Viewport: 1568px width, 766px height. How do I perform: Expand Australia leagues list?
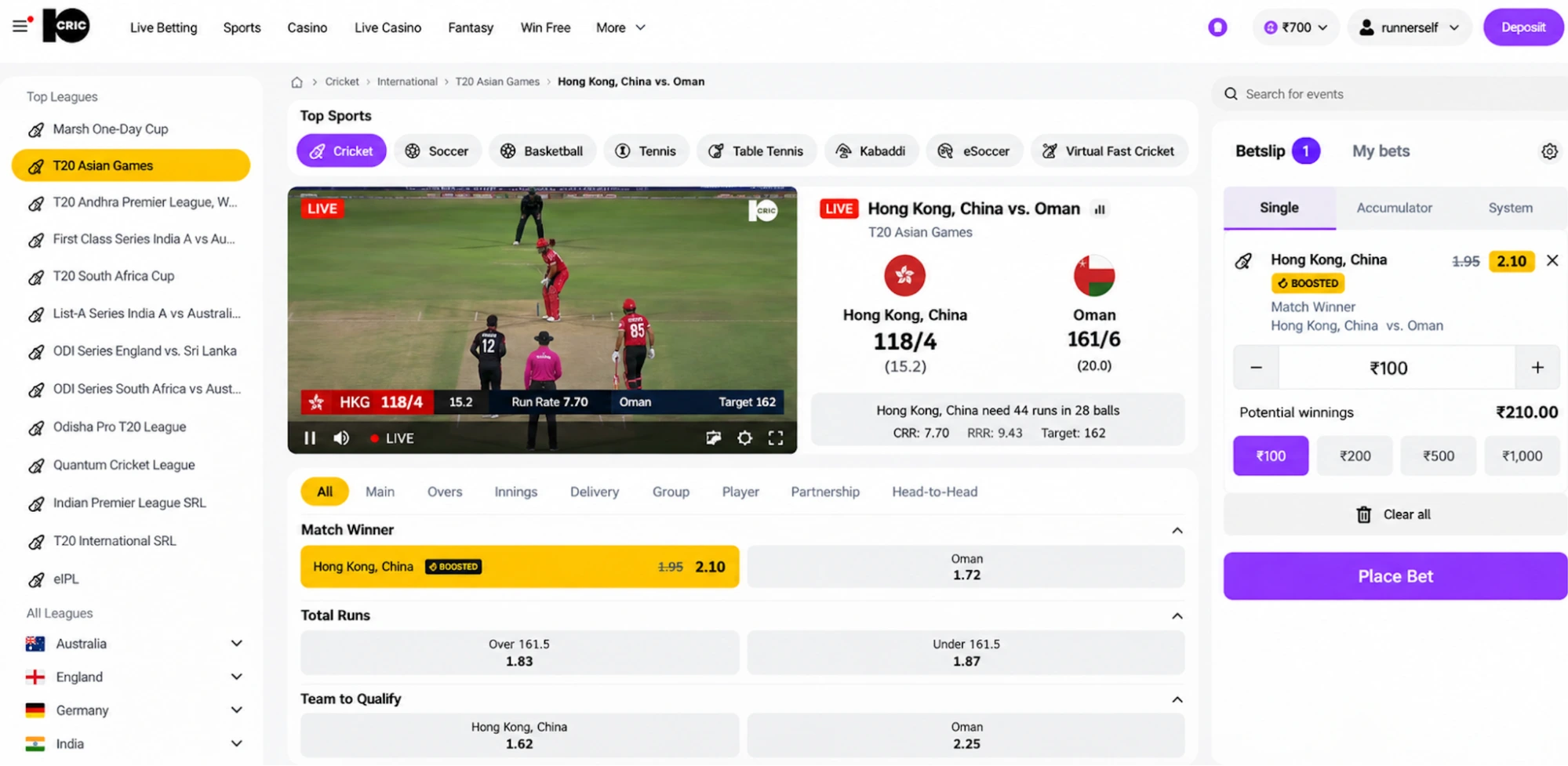point(236,644)
